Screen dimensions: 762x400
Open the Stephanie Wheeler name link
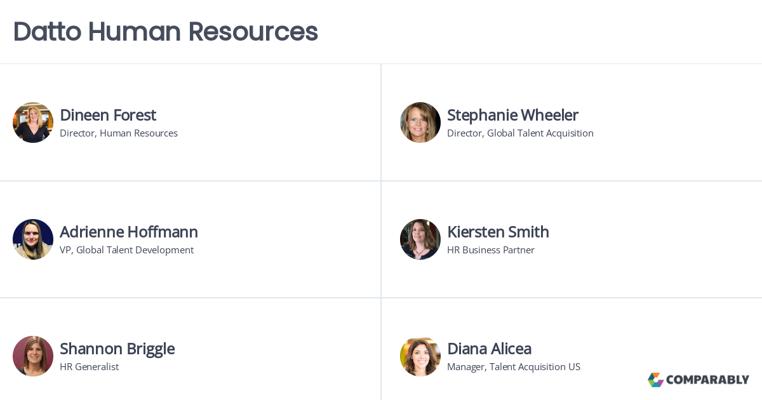[x=513, y=116]
